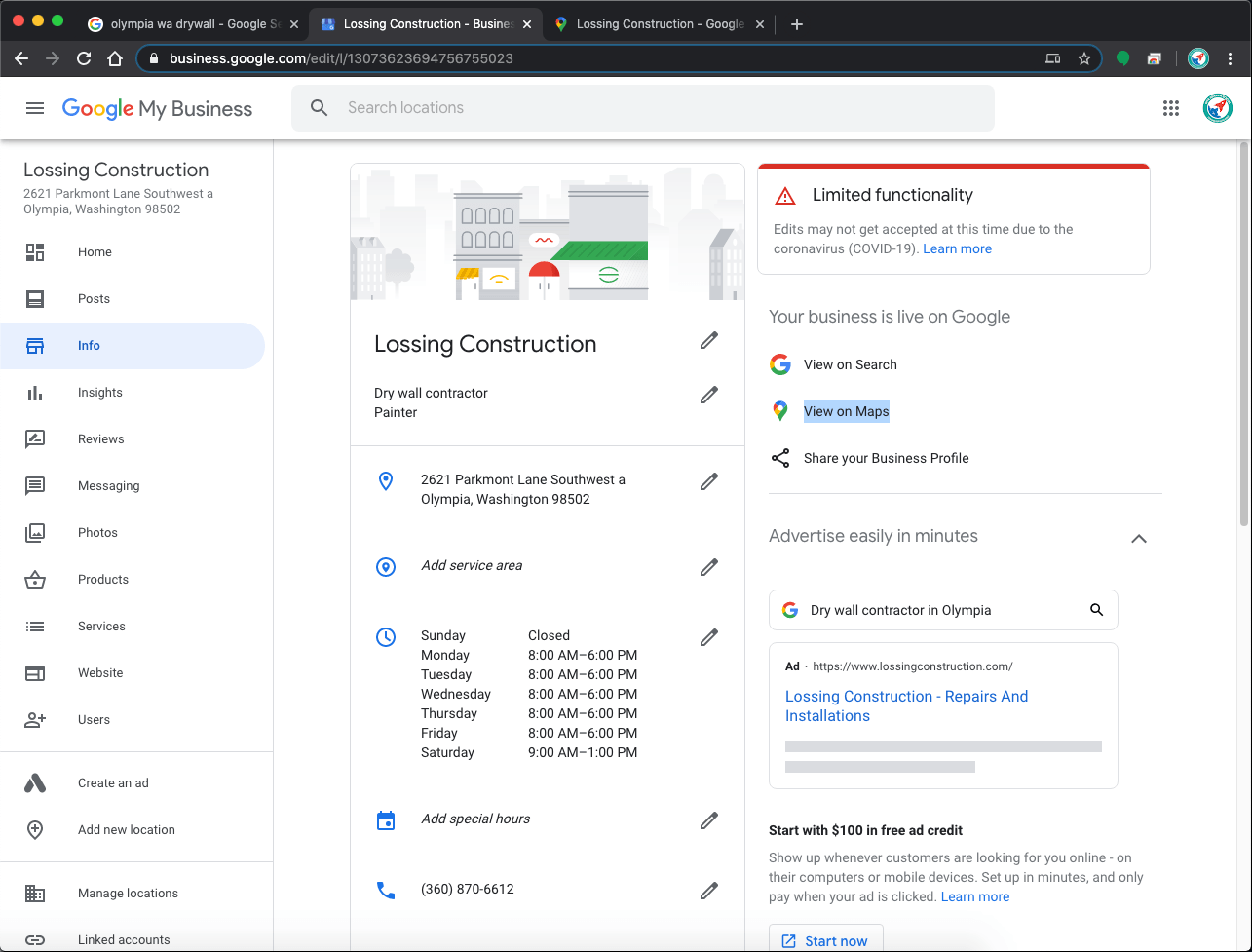Open the account profile avatar
The height and width of the screenshot is (952, 1252).
pos(1218,108)
